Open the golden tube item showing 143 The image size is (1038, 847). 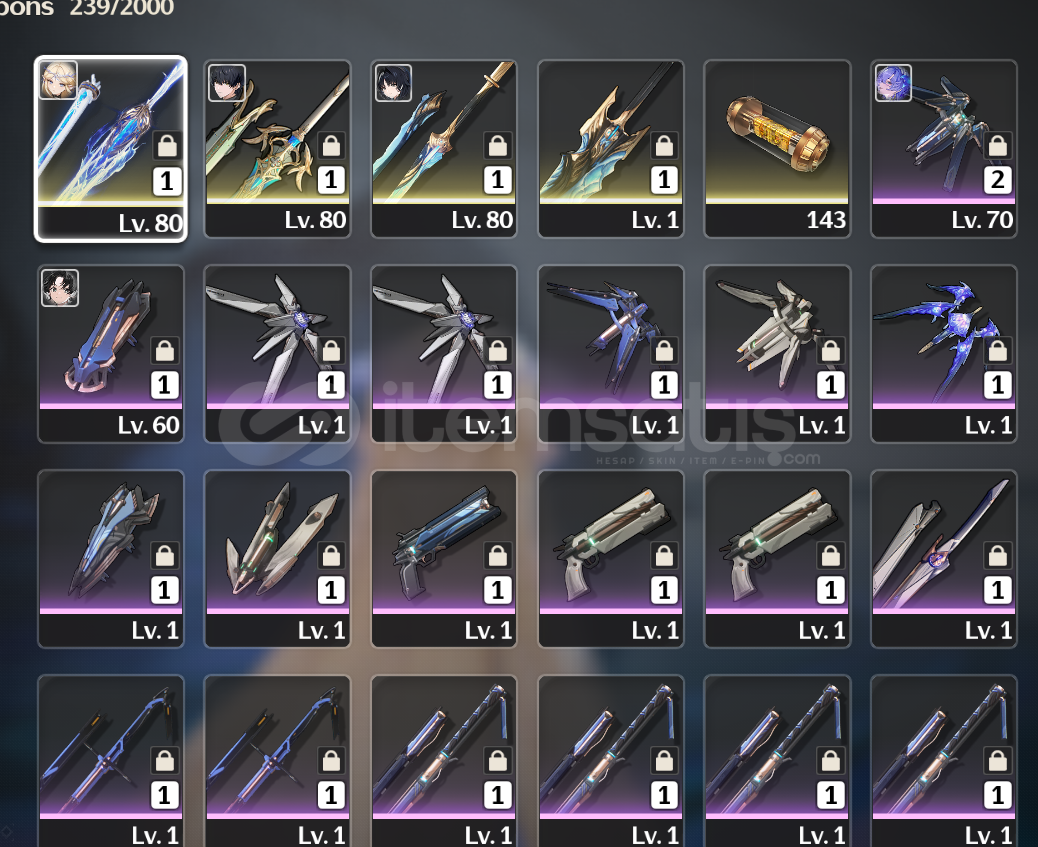(x=777, y=149)
